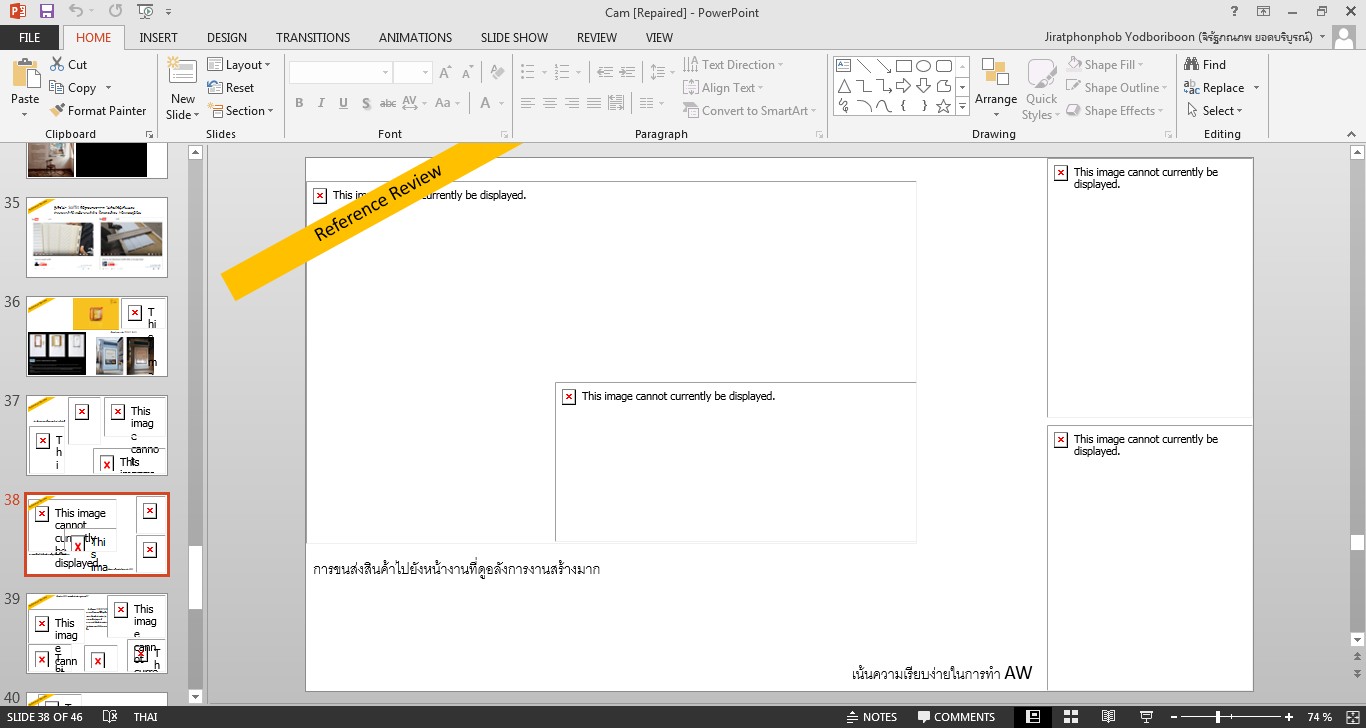The width and height of the screenshot is (1366, 728).
Task: Justify the paragraph text
Action: pyautogui.click(x=595, y=103)
